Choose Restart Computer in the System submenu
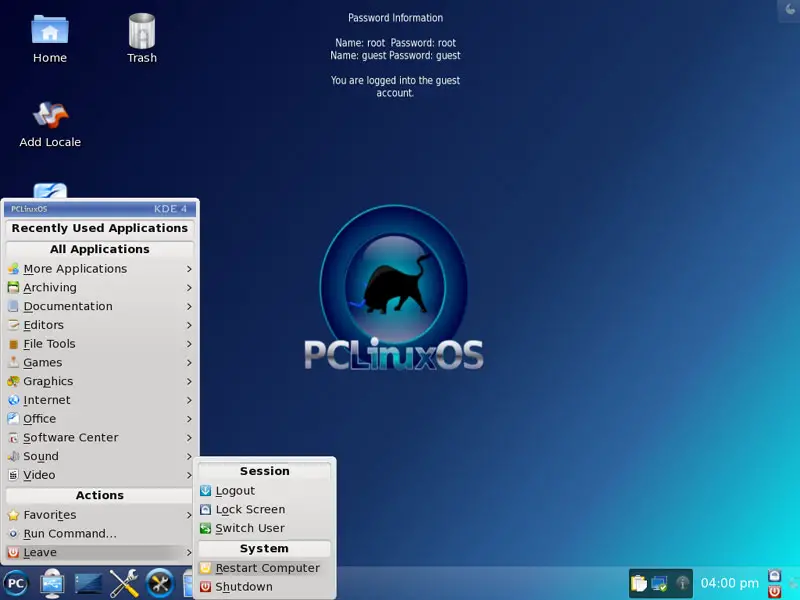 [264, 568]
